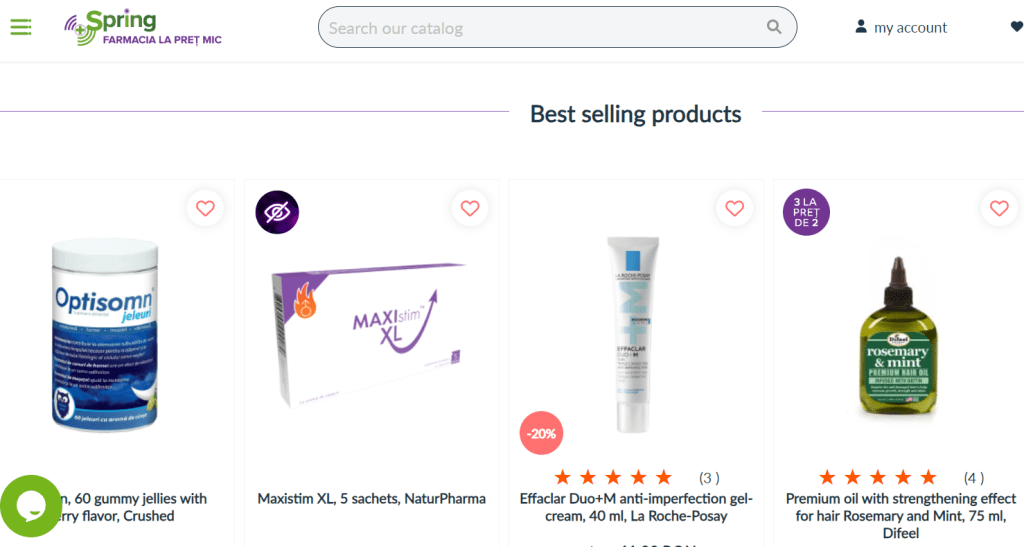The height and width of the screenshot is (547, 1024).
Task: View the Optisomn jar product image
Action: tap(105, 335)
